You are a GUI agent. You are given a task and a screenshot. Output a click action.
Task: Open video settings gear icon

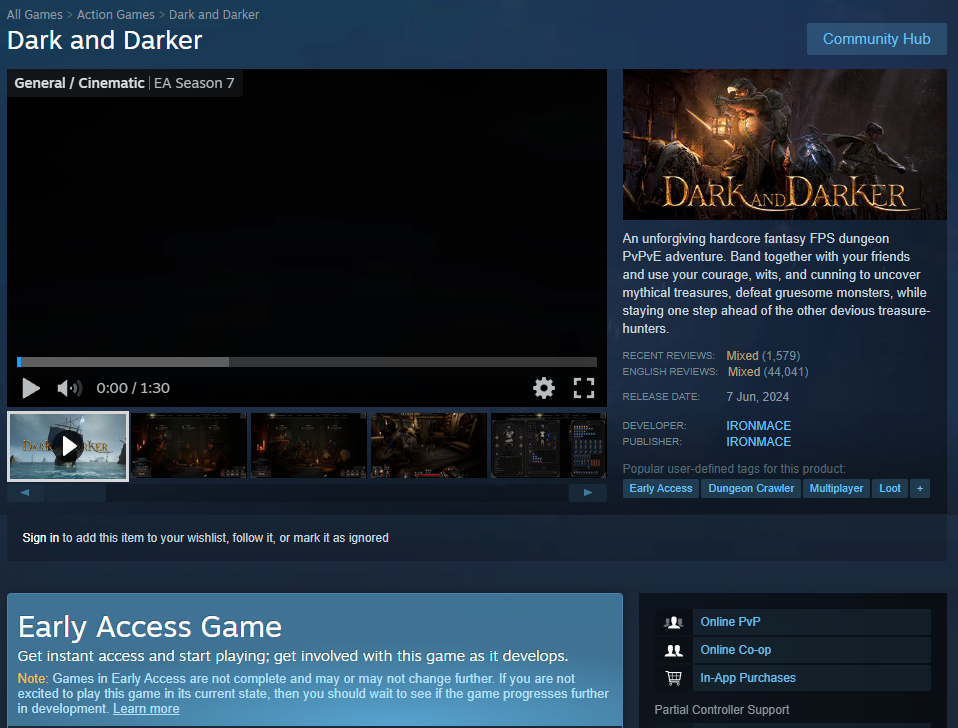click(544, 388)
